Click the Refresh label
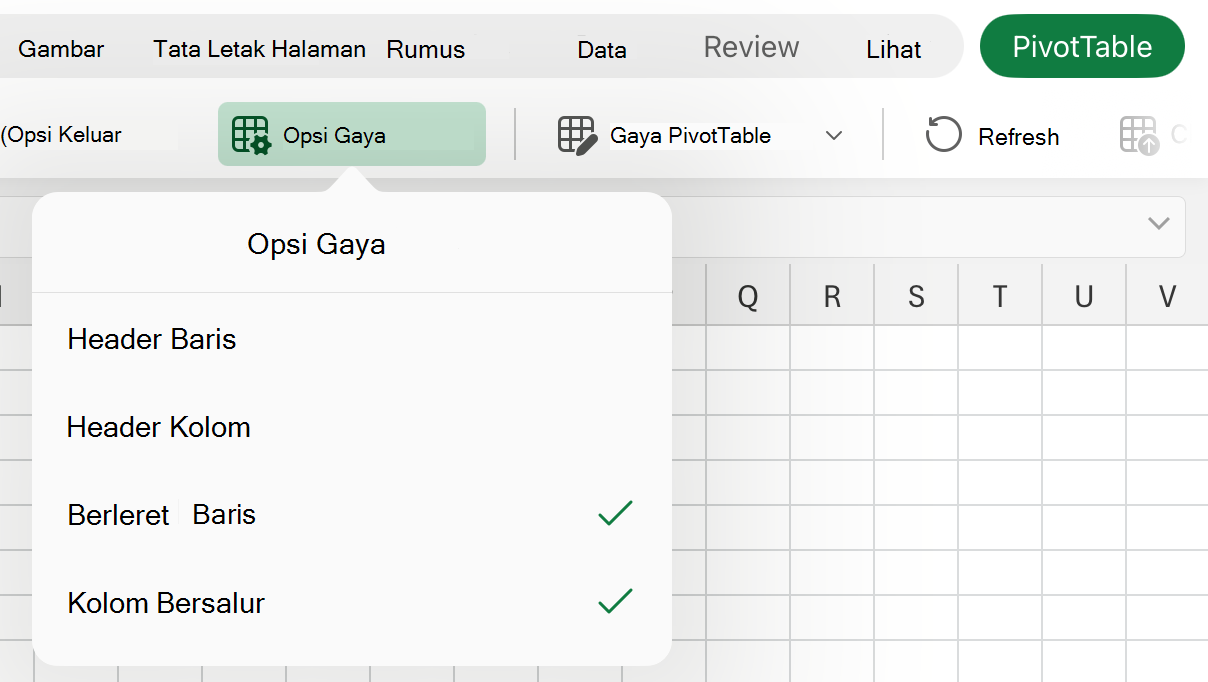The image size is (1208, 682). 1019,136
